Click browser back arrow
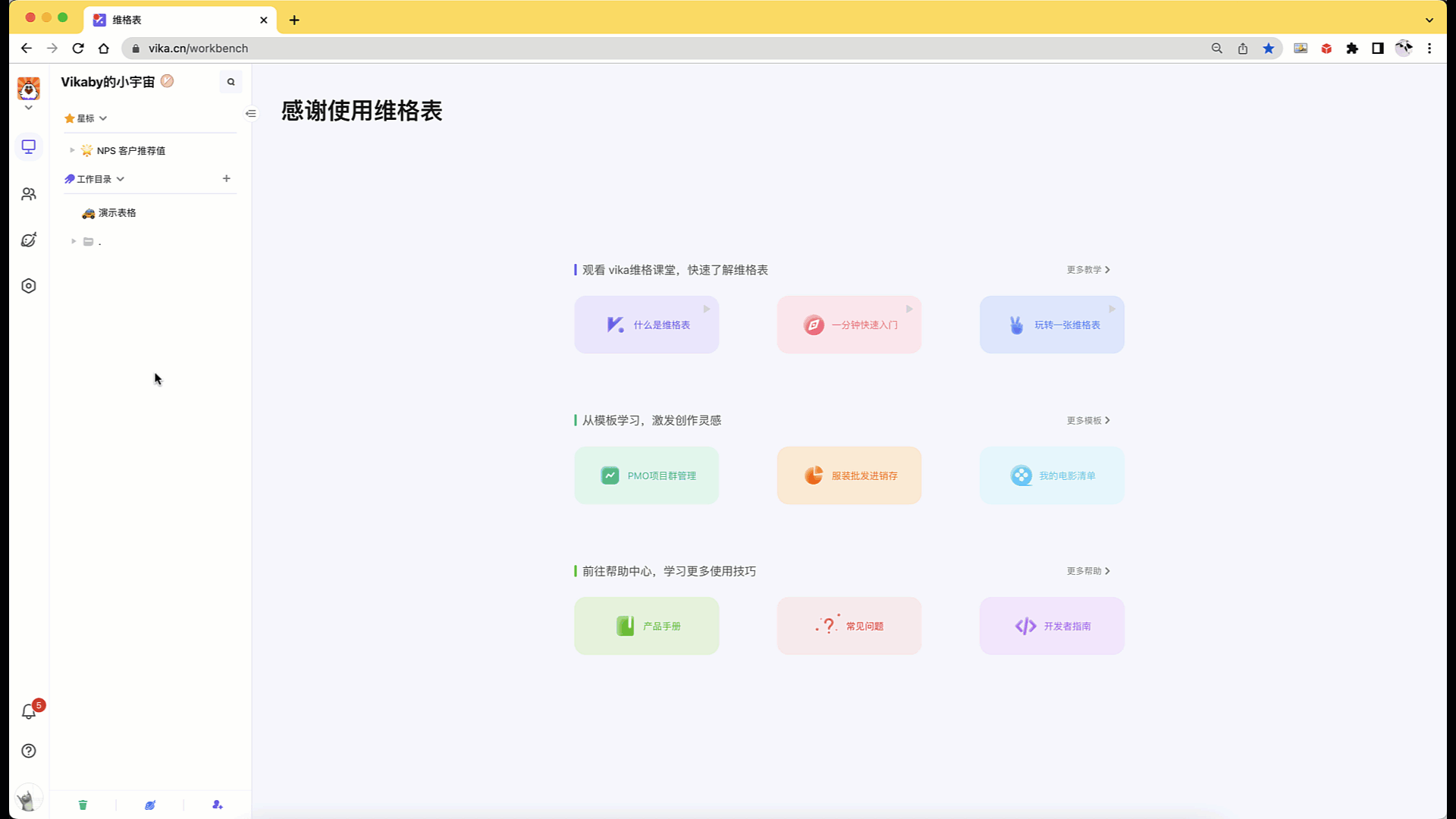The height and width of the screenshot is (819, 1456). point(27,48)
